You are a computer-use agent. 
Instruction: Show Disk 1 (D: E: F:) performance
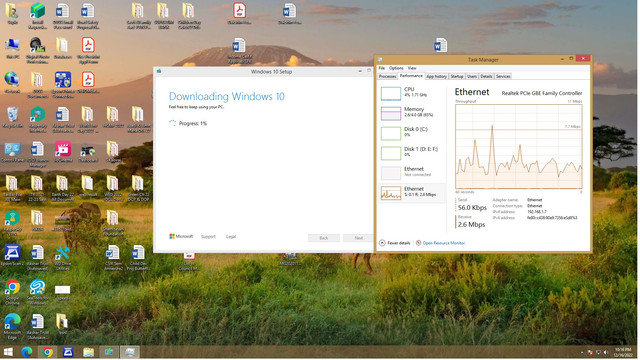coord(411,153)
